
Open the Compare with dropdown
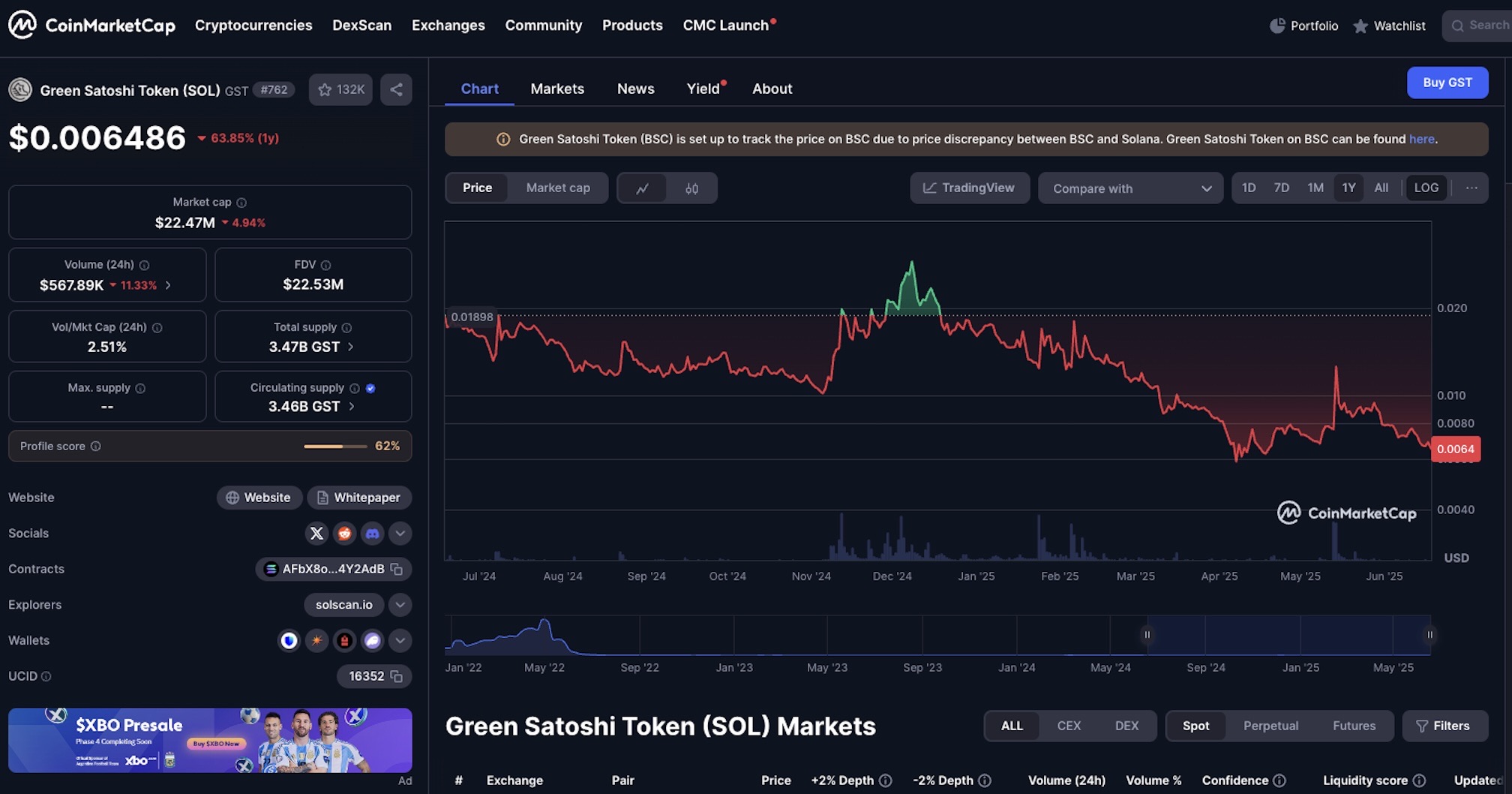tap(1131, 188)
